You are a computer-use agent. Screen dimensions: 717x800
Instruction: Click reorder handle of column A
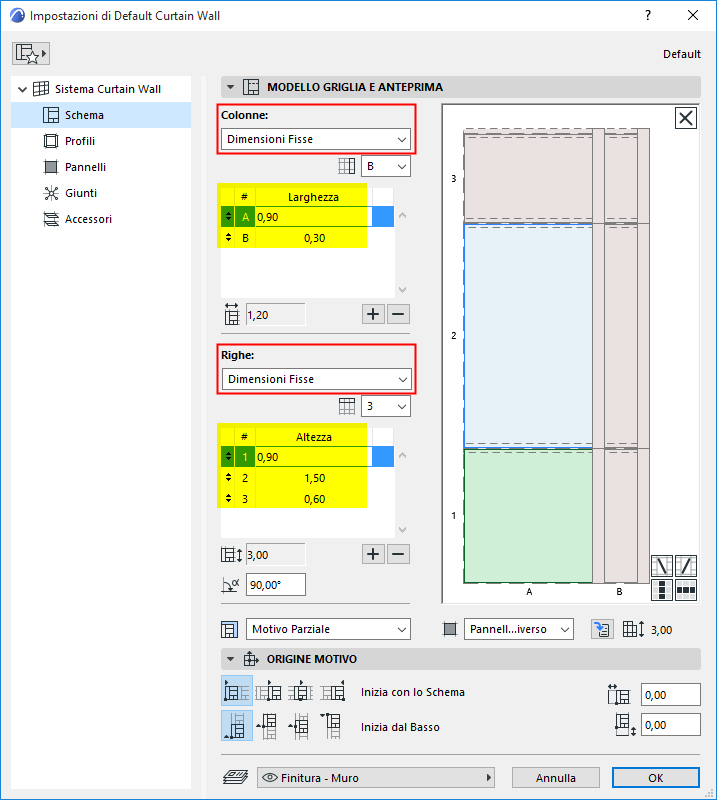228,217
